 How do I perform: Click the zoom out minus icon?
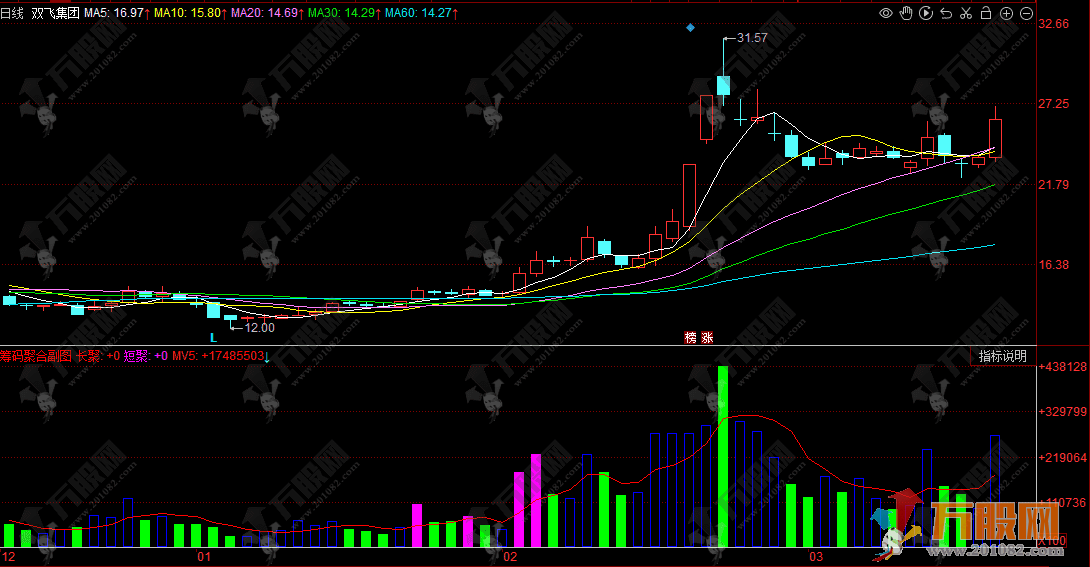coord(1026,13)
